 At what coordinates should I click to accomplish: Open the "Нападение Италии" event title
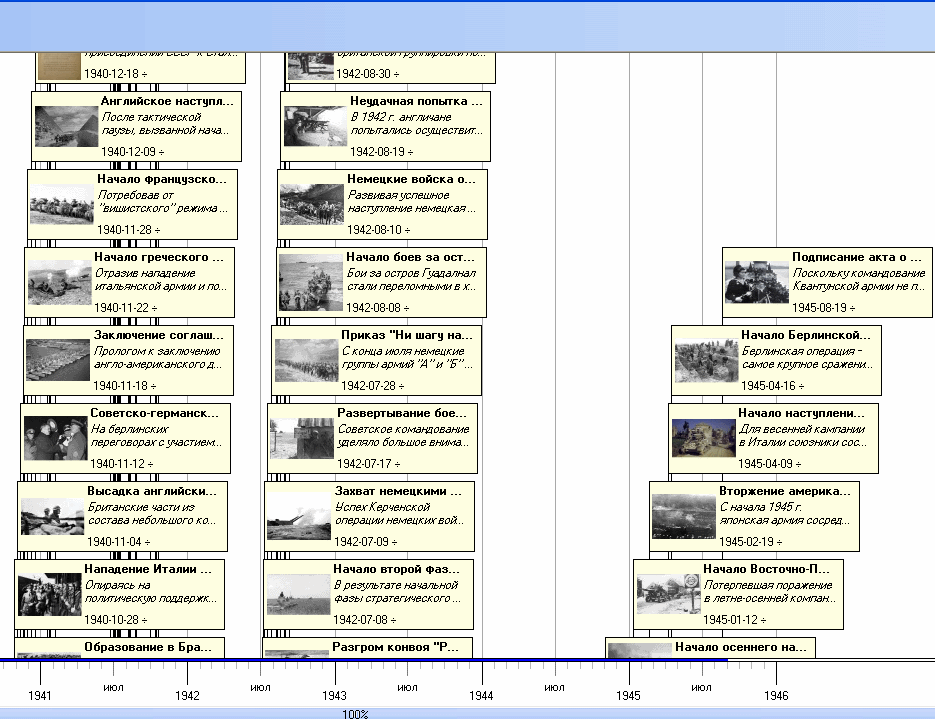147,569
